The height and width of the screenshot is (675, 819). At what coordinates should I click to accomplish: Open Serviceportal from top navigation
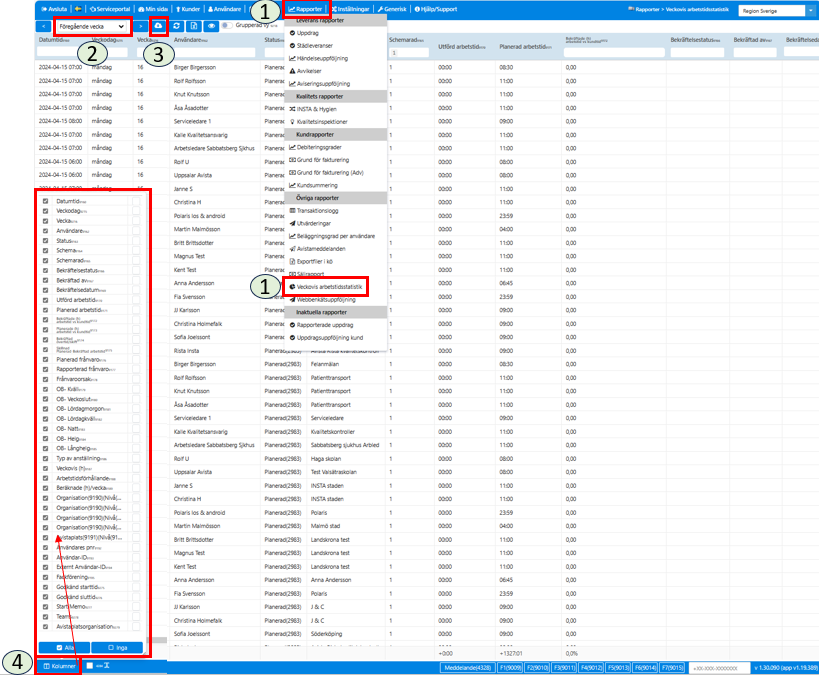click(110, 9)
